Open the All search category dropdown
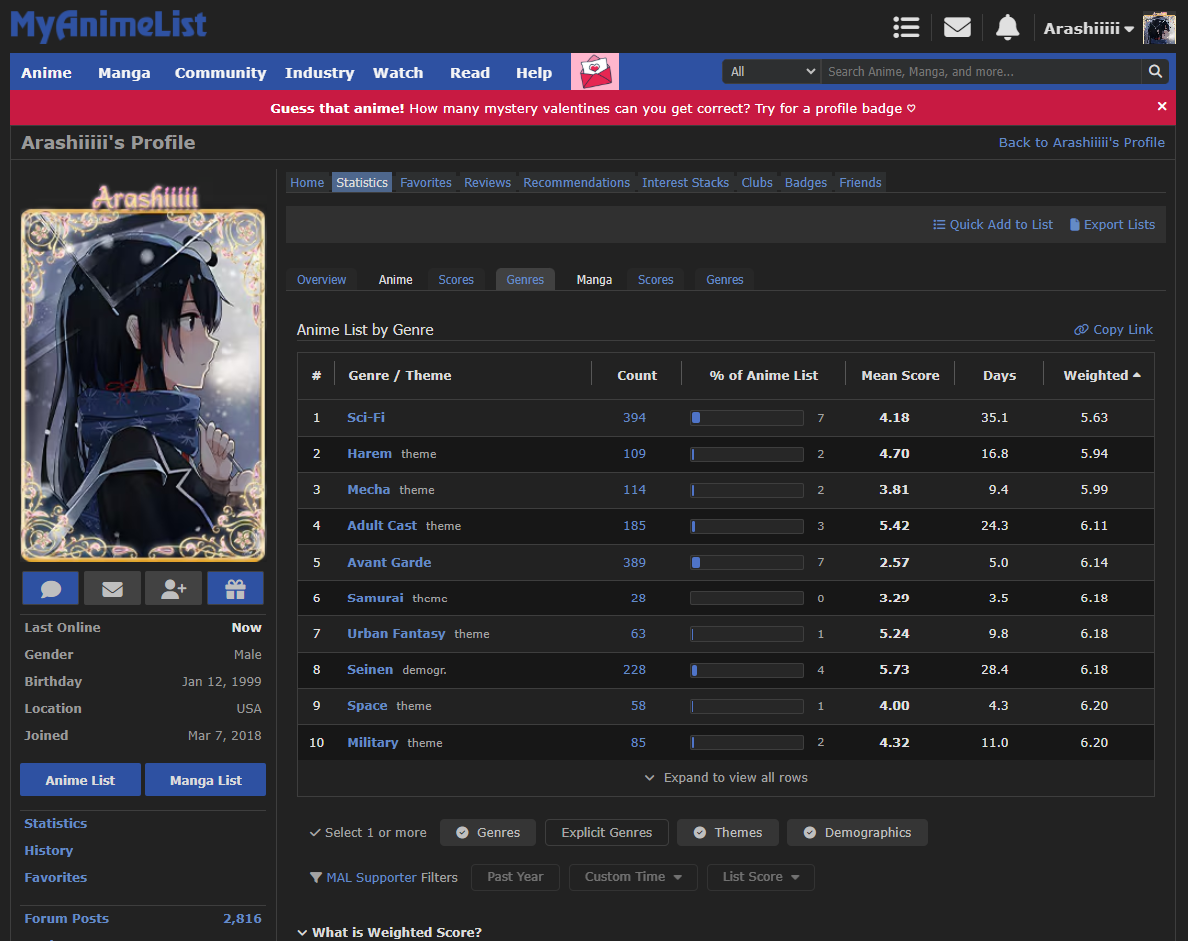This screenshot has width=1188, height=941. (771, 71)
